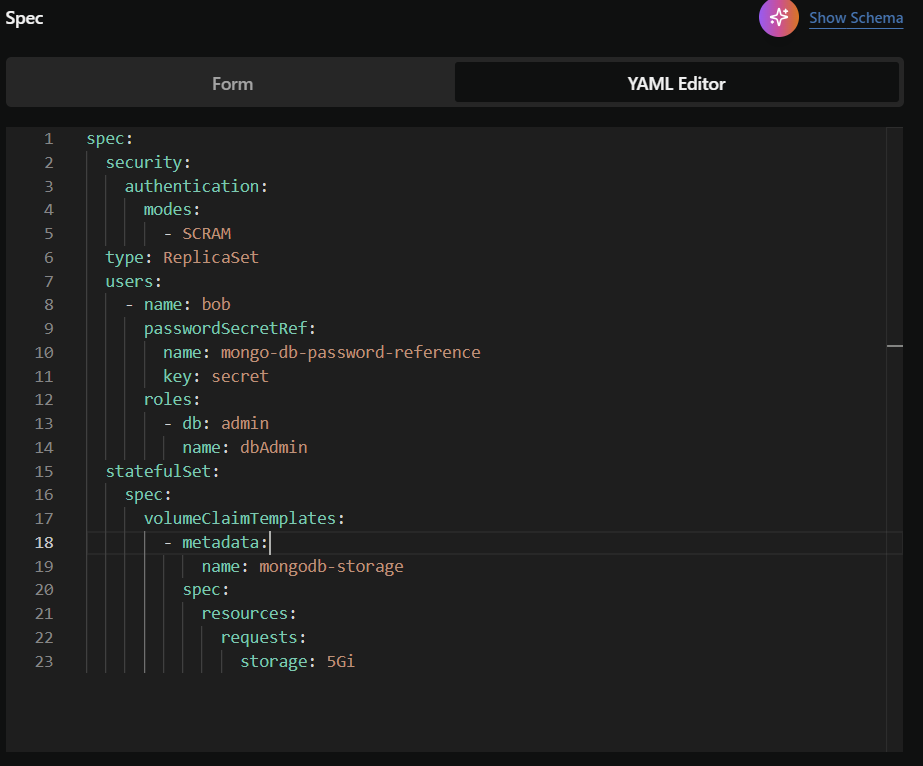The height and width of the screenshot is (766, 923).
Task: Click line number 1 in the gutter
Action: (49, 138)
